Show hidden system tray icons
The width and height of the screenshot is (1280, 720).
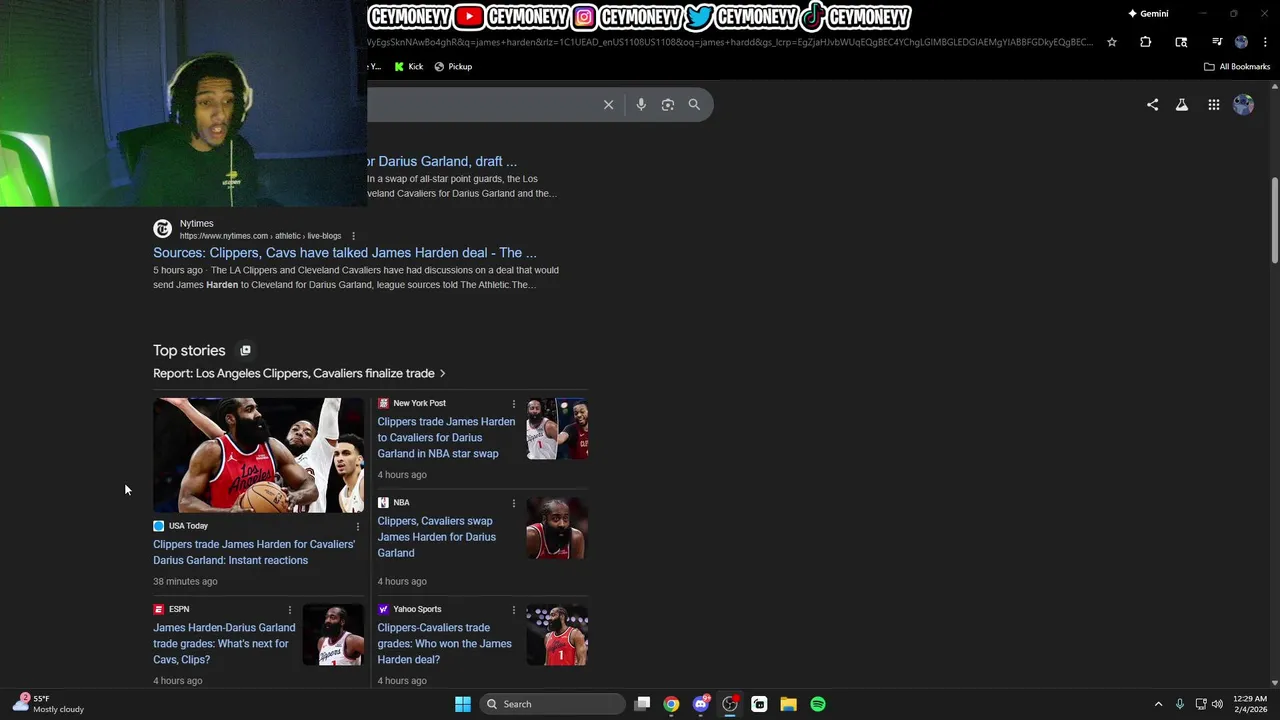click(x=1158, y=704)
